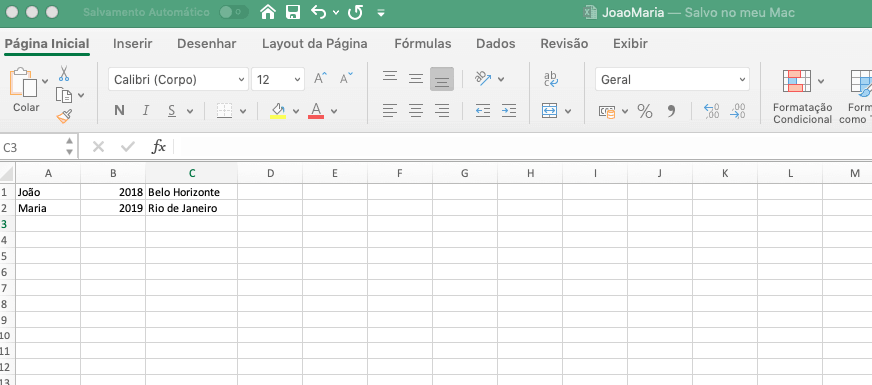Screen dimensions: 872x385
Task: Click the text orientation icon
Action: tap(483, 78)
